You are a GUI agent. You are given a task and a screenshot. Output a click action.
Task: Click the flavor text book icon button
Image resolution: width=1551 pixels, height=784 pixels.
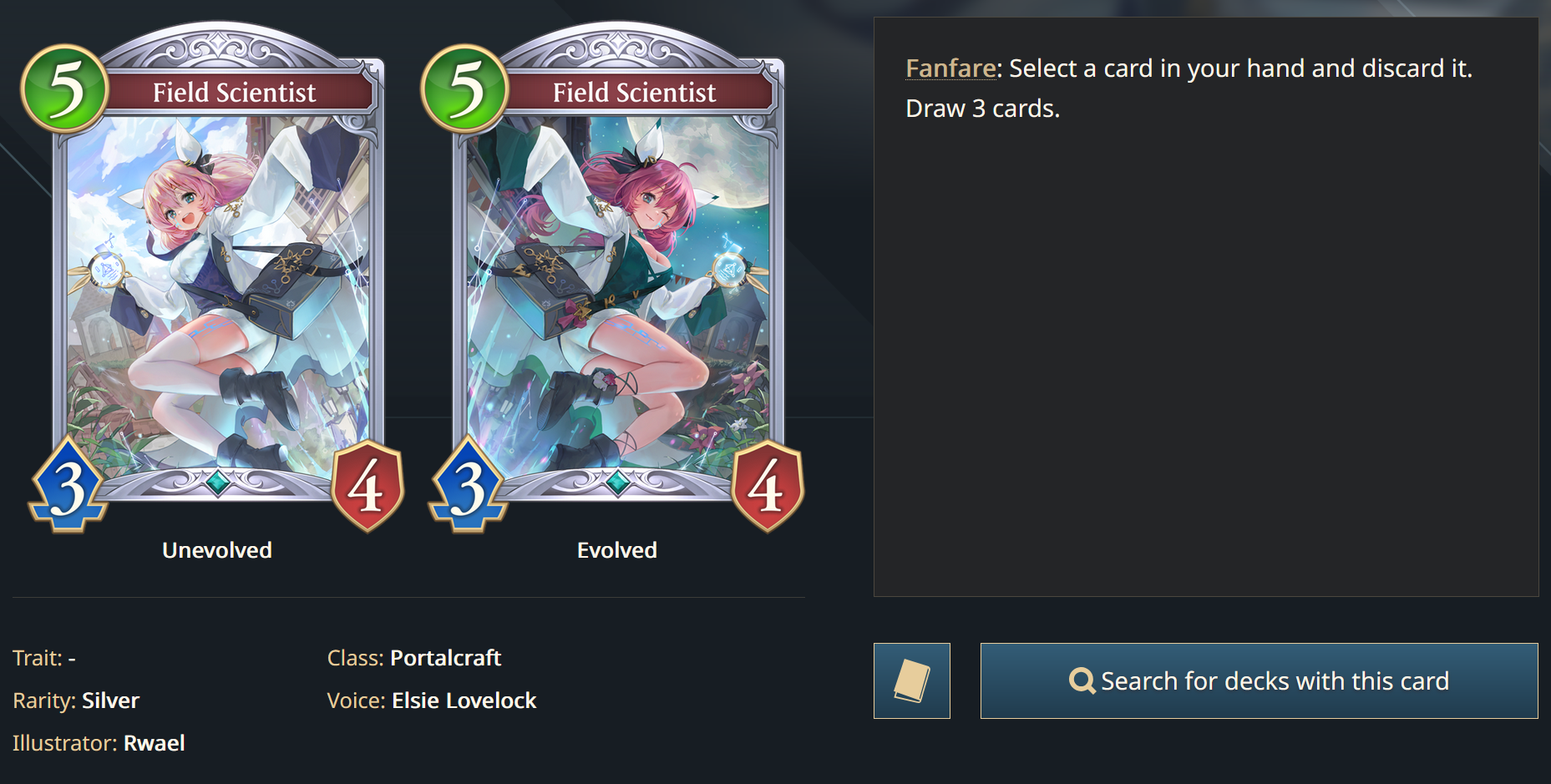pos(911,680)
